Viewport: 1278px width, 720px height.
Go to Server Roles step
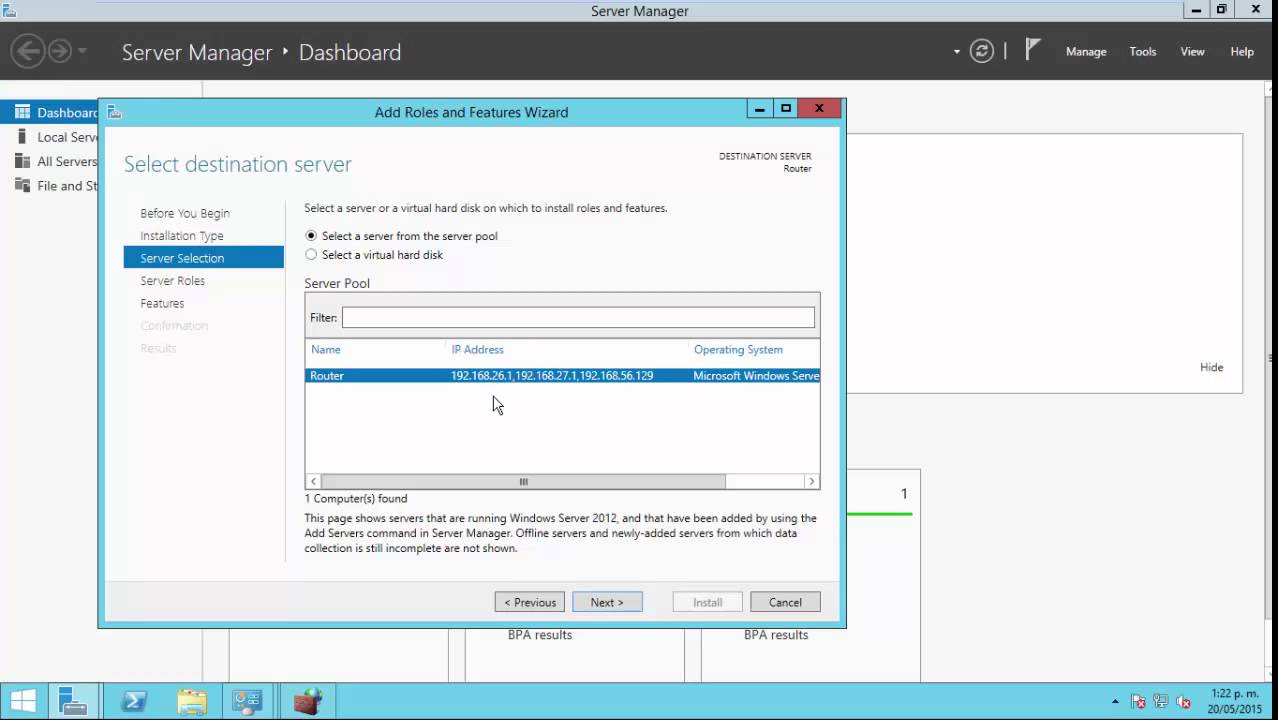[x=172, y=281]
